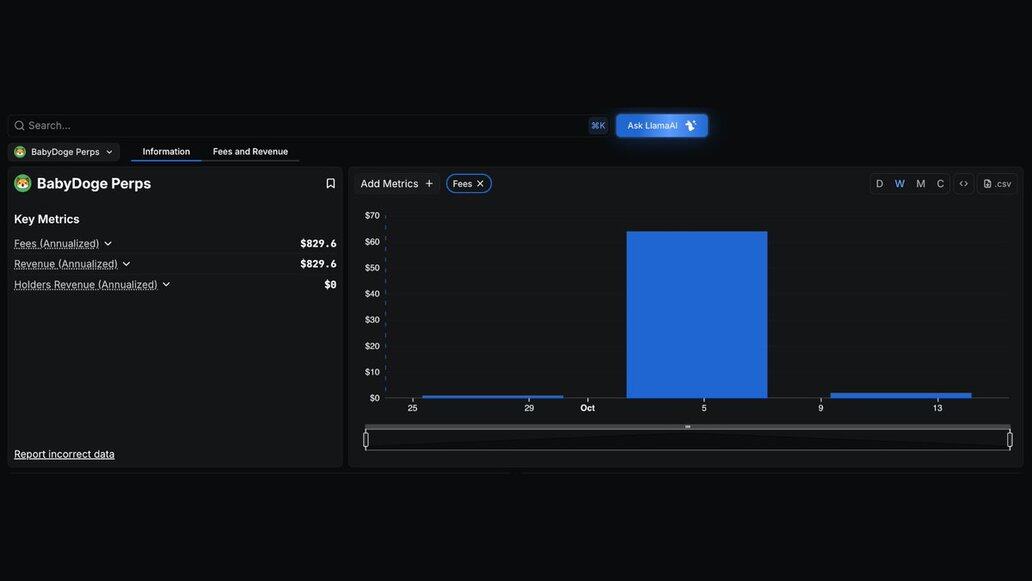The height and width of the screenshot is (581, 1032).
Task: Remove the Fees metric chip
Action: 480,184
